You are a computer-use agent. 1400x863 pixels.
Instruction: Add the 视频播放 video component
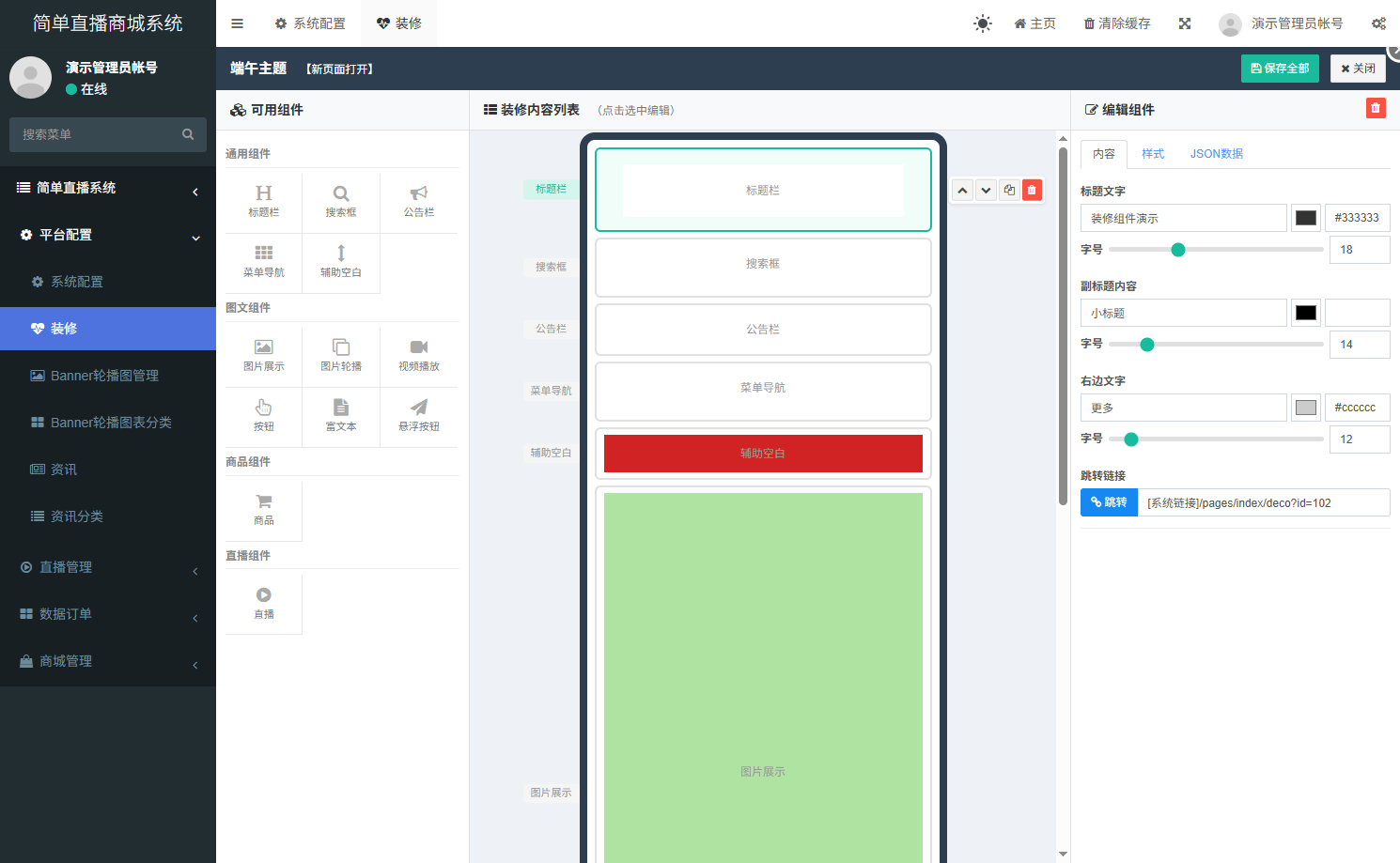pyautogui.click(x=419, y=356)
